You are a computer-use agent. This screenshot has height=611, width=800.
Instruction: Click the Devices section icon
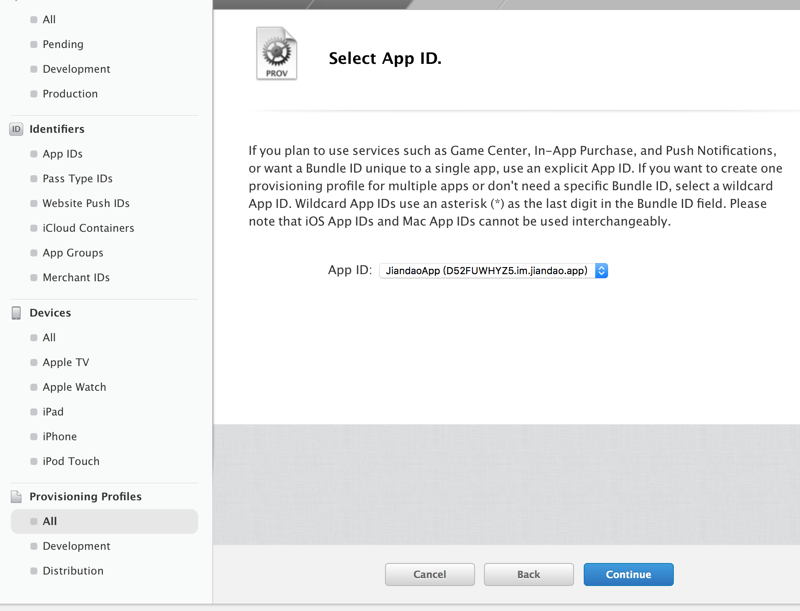pos(16,313)
